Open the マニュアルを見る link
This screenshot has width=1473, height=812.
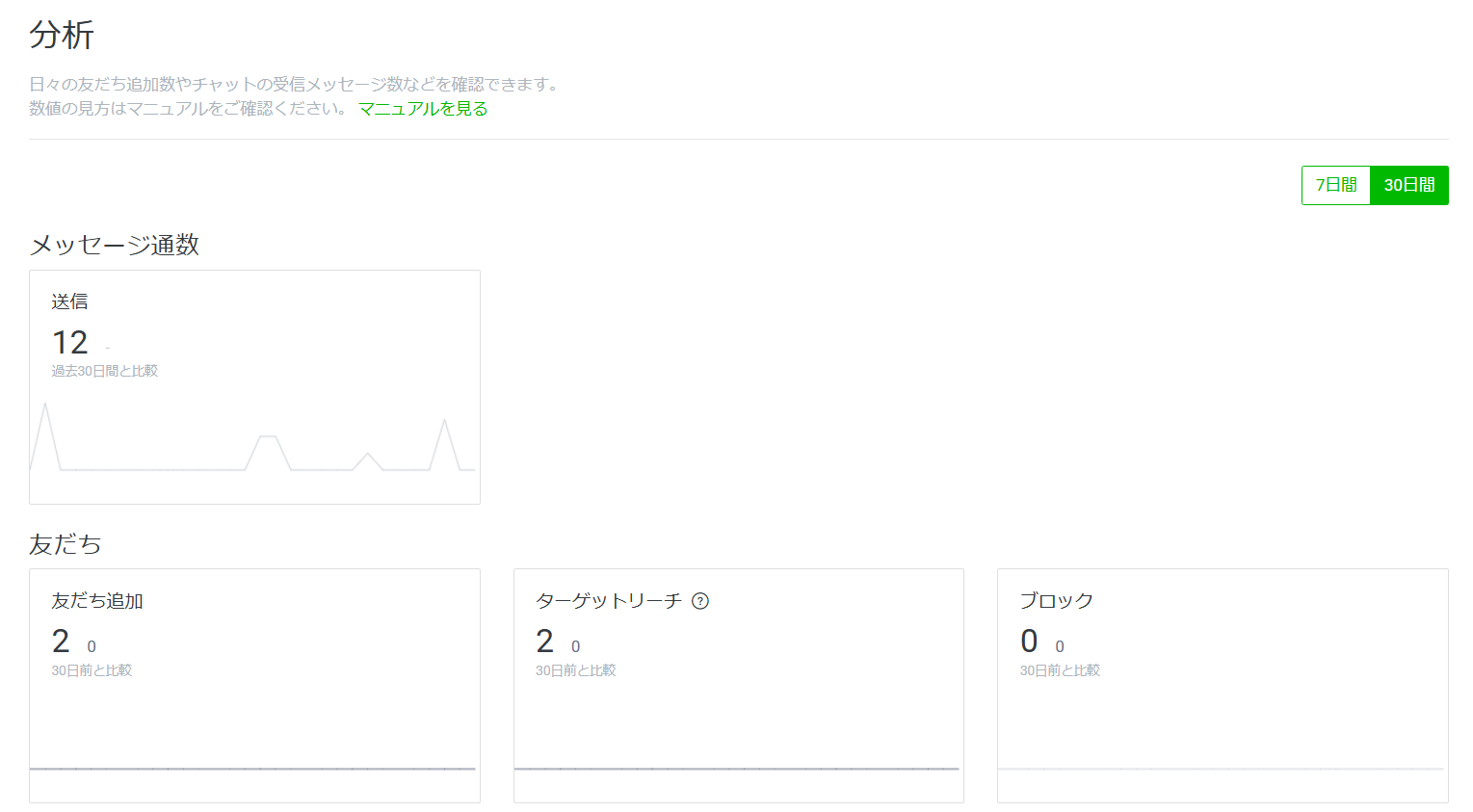pos(423,109)
